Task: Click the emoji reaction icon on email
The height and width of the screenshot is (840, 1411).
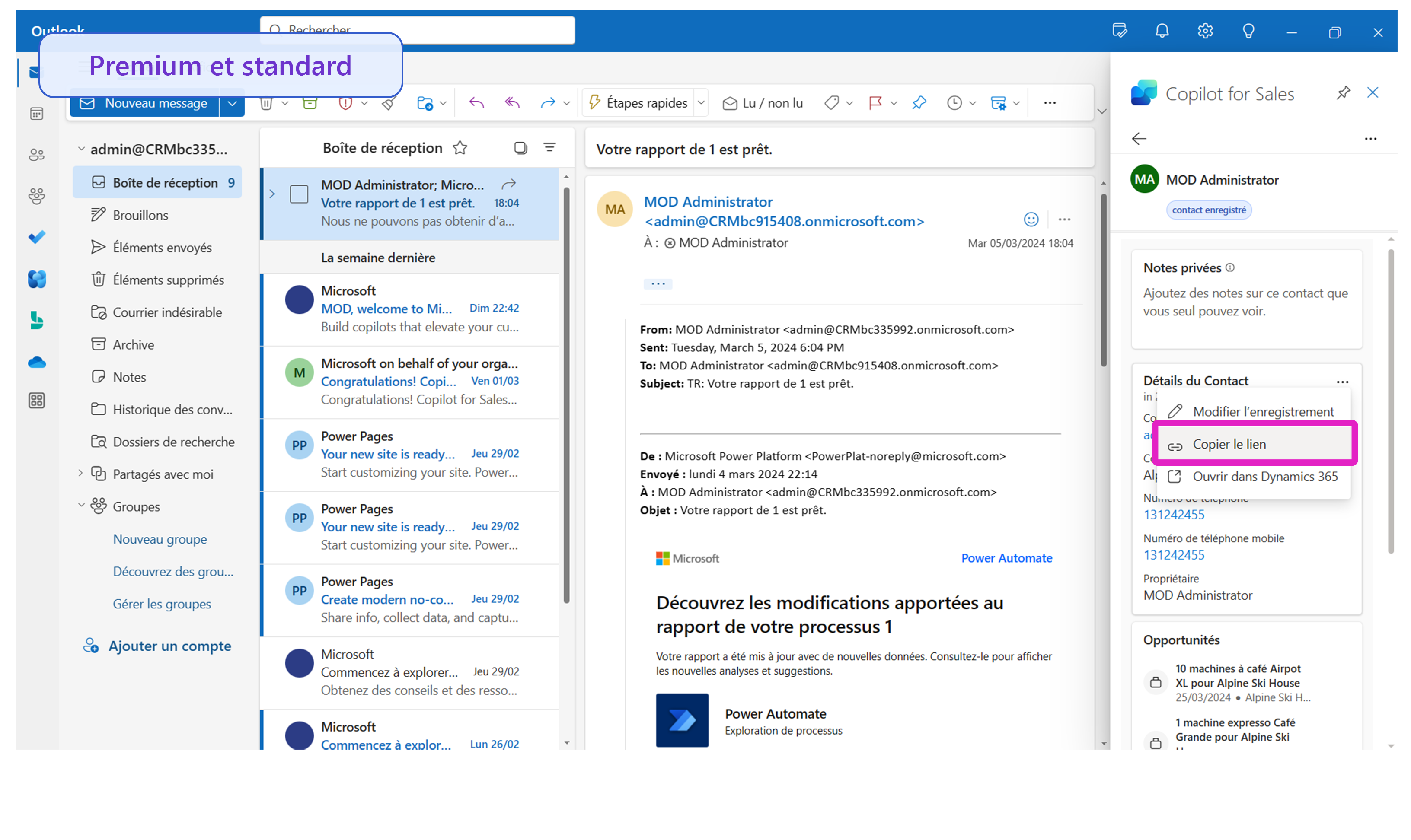Action: click(1031, 220)
